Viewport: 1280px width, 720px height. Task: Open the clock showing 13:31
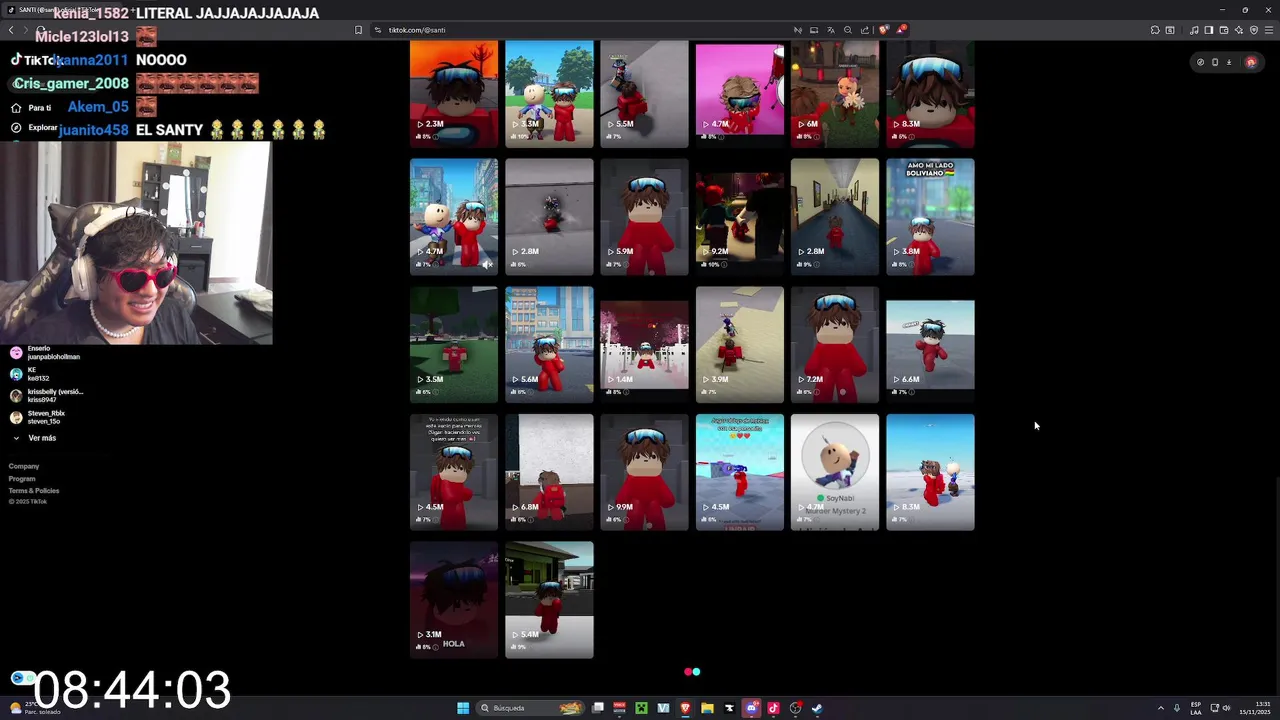[1255, 708]
